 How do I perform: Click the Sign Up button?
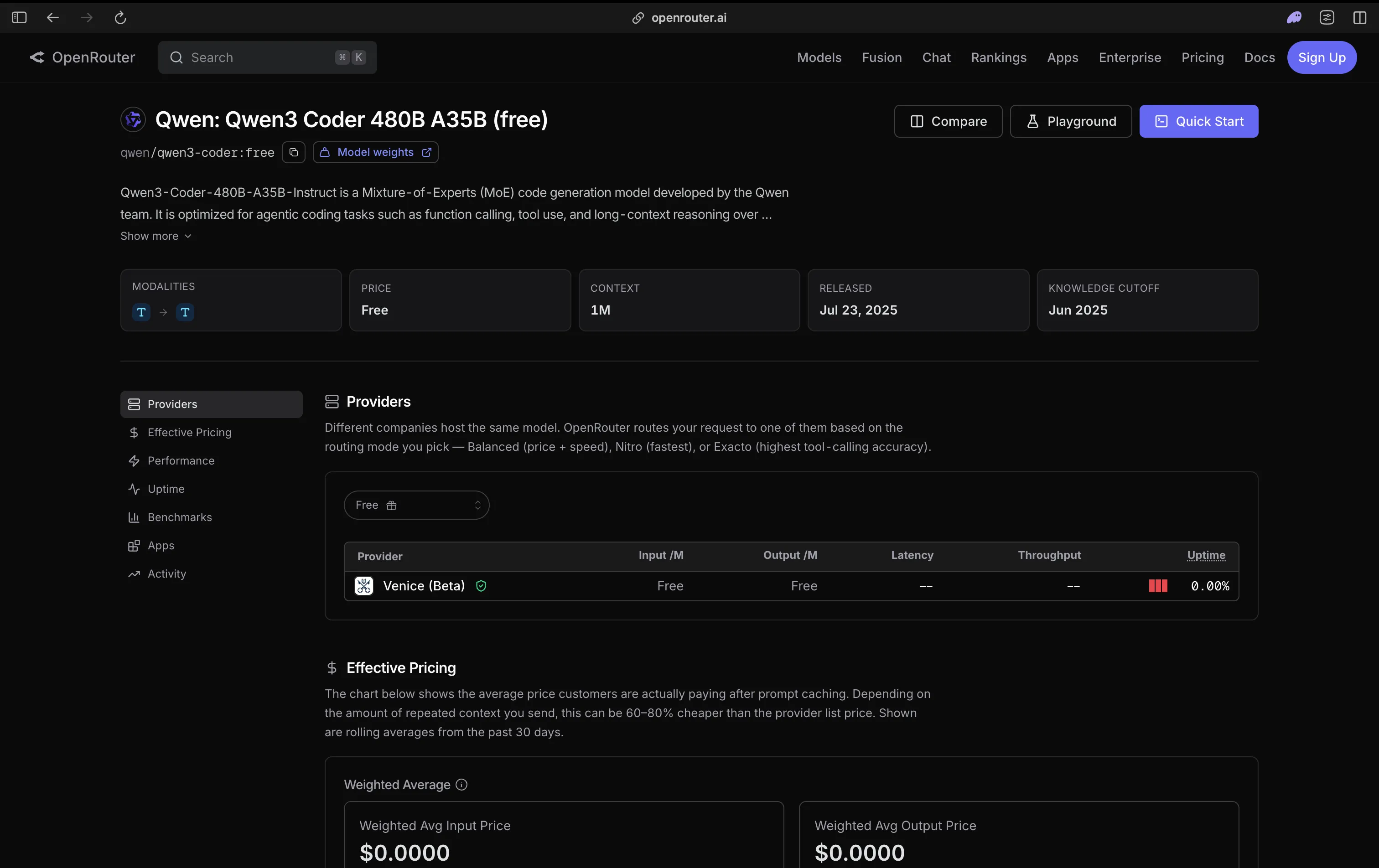1322,57
